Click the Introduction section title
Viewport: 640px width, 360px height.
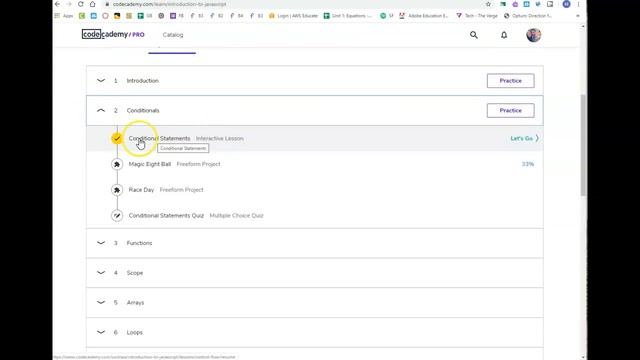point(142,81)
